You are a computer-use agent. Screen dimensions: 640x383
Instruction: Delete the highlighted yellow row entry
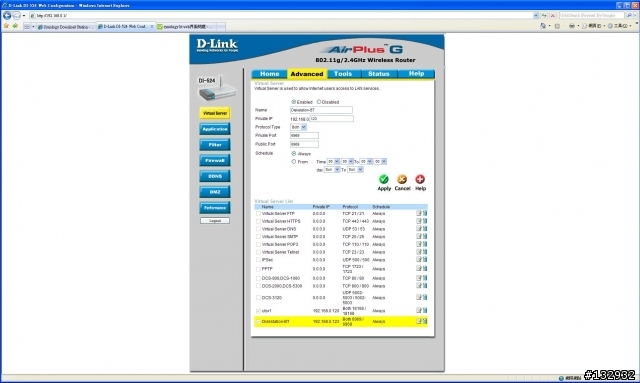coord(424,321)
